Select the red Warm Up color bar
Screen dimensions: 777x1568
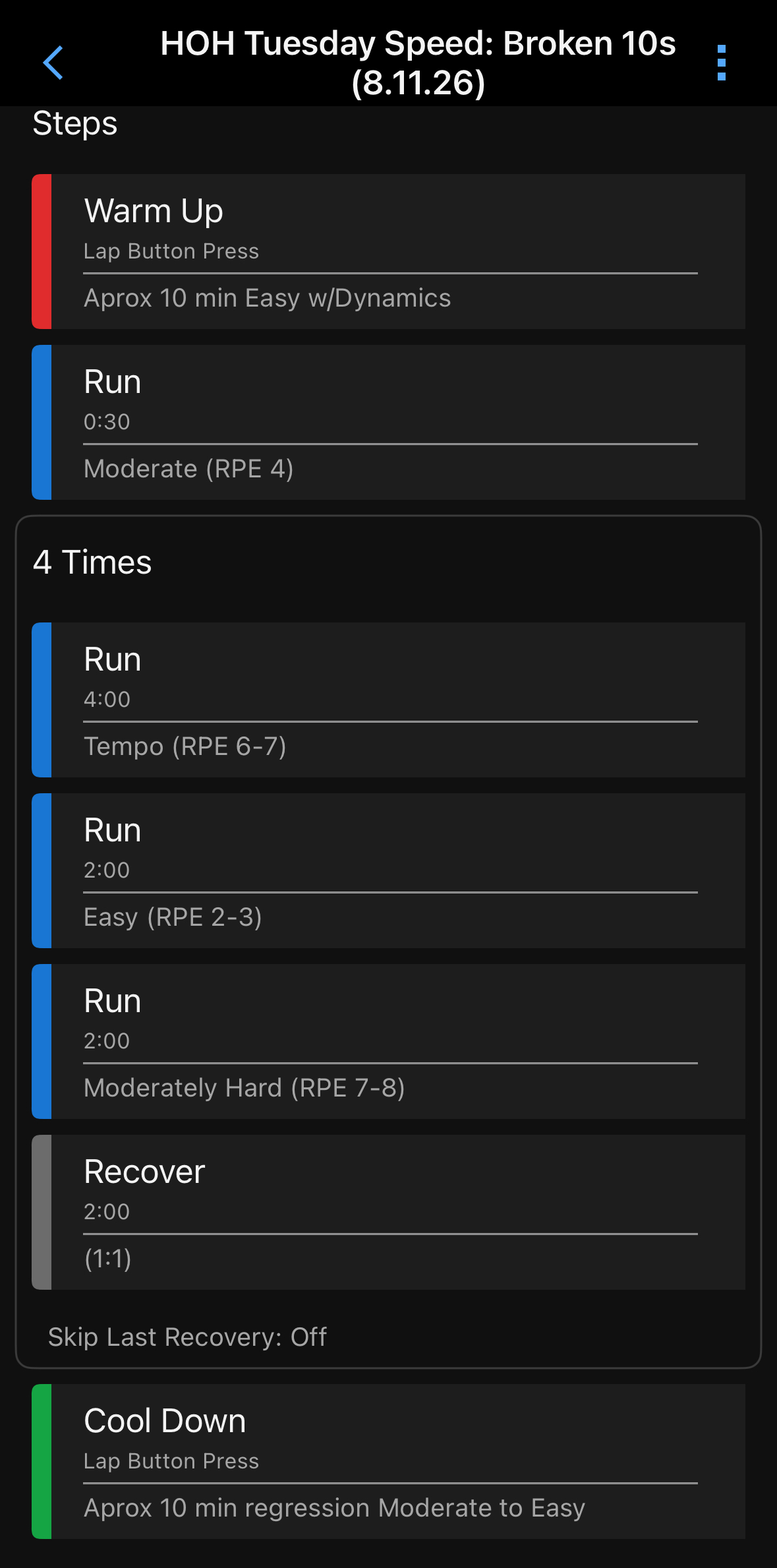click(42, 251)
